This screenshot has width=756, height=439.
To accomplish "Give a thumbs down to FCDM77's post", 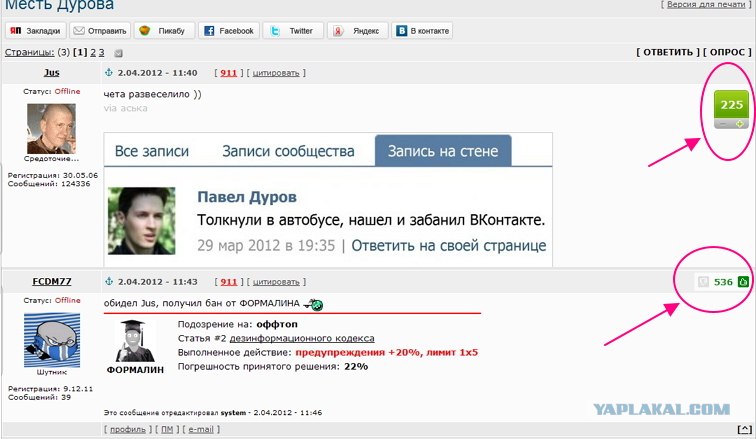I will tap(703, 281).
